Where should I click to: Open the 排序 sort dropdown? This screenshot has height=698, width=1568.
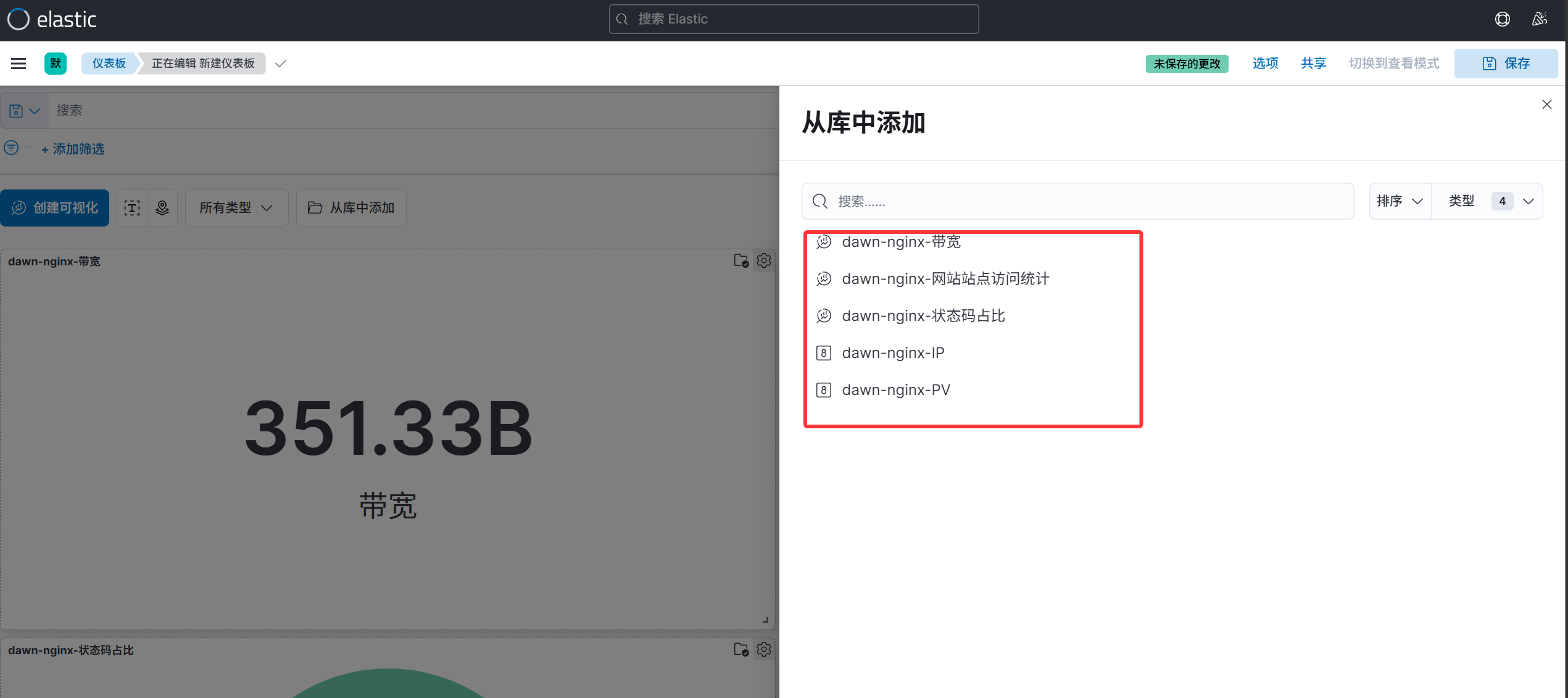point(1400,201)
